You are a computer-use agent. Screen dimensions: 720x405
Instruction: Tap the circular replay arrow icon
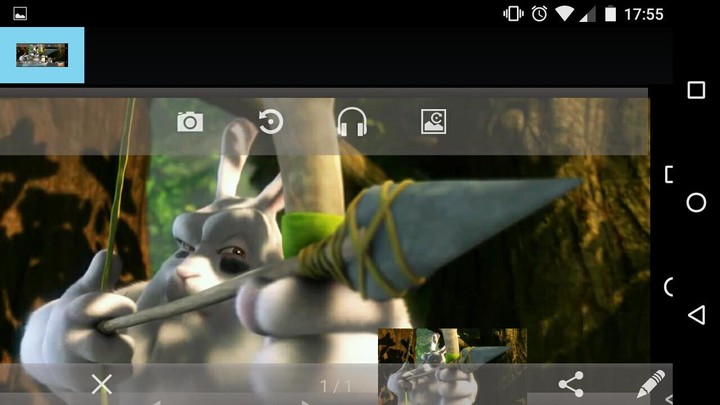270,122
